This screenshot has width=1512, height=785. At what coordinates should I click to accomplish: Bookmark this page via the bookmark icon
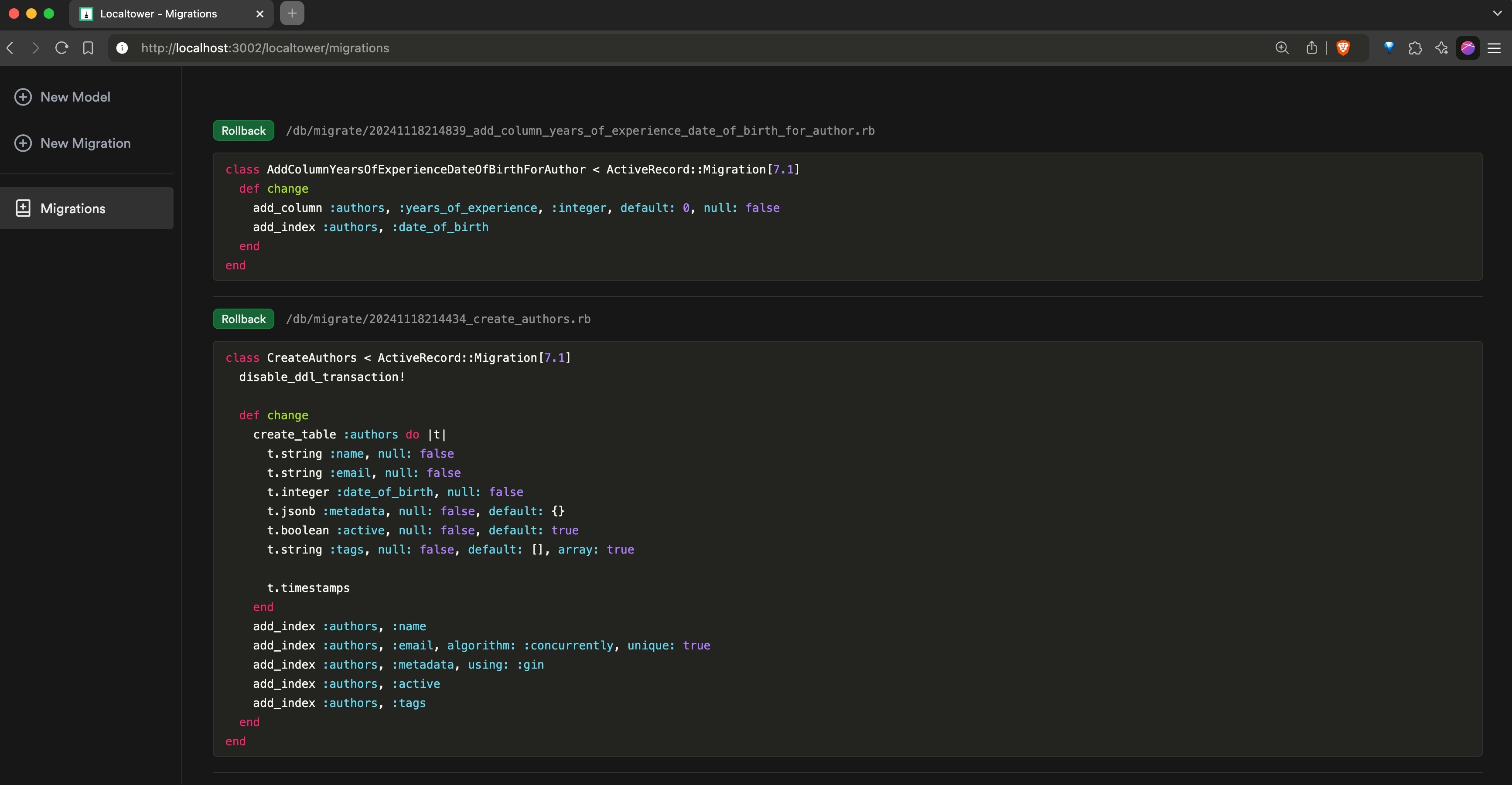tap(88, 48)
